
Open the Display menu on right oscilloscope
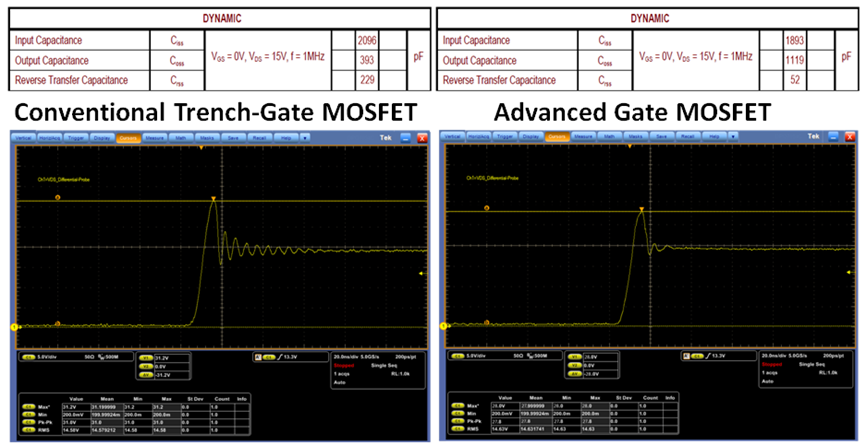(x=529, y=135)
